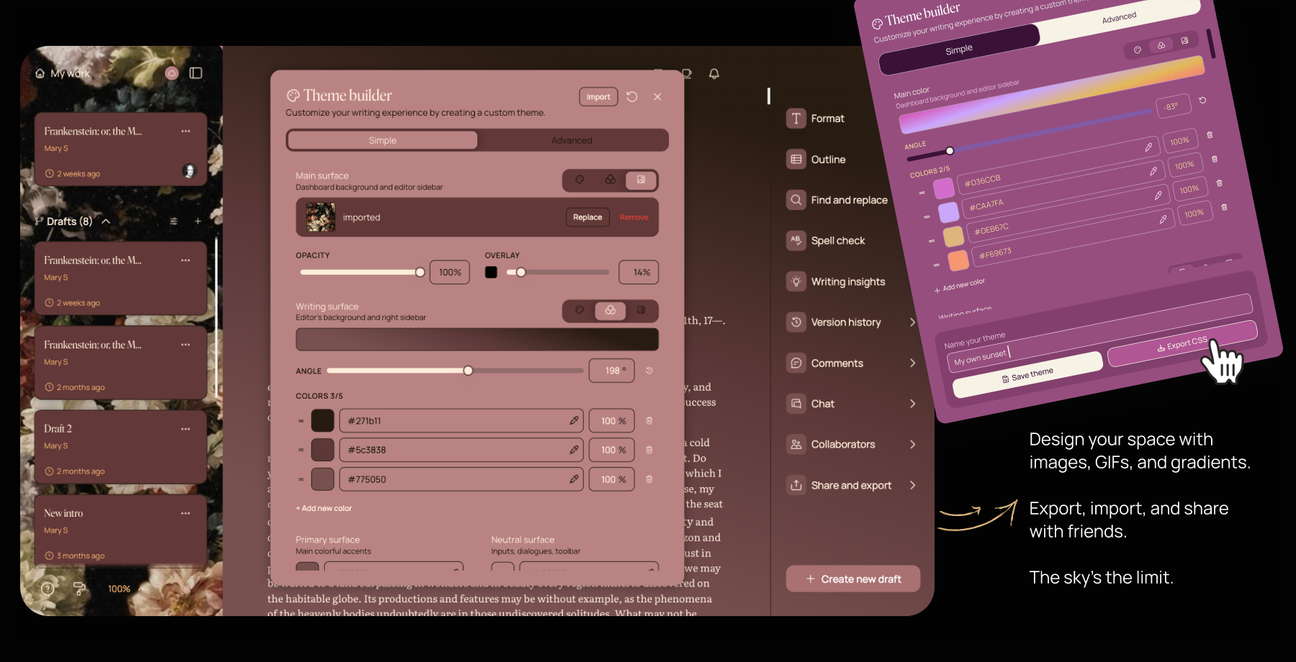The width and height of the screenshot is (1296, 662).
Task: Reset the gradient angle value
Action: [649, 371]
